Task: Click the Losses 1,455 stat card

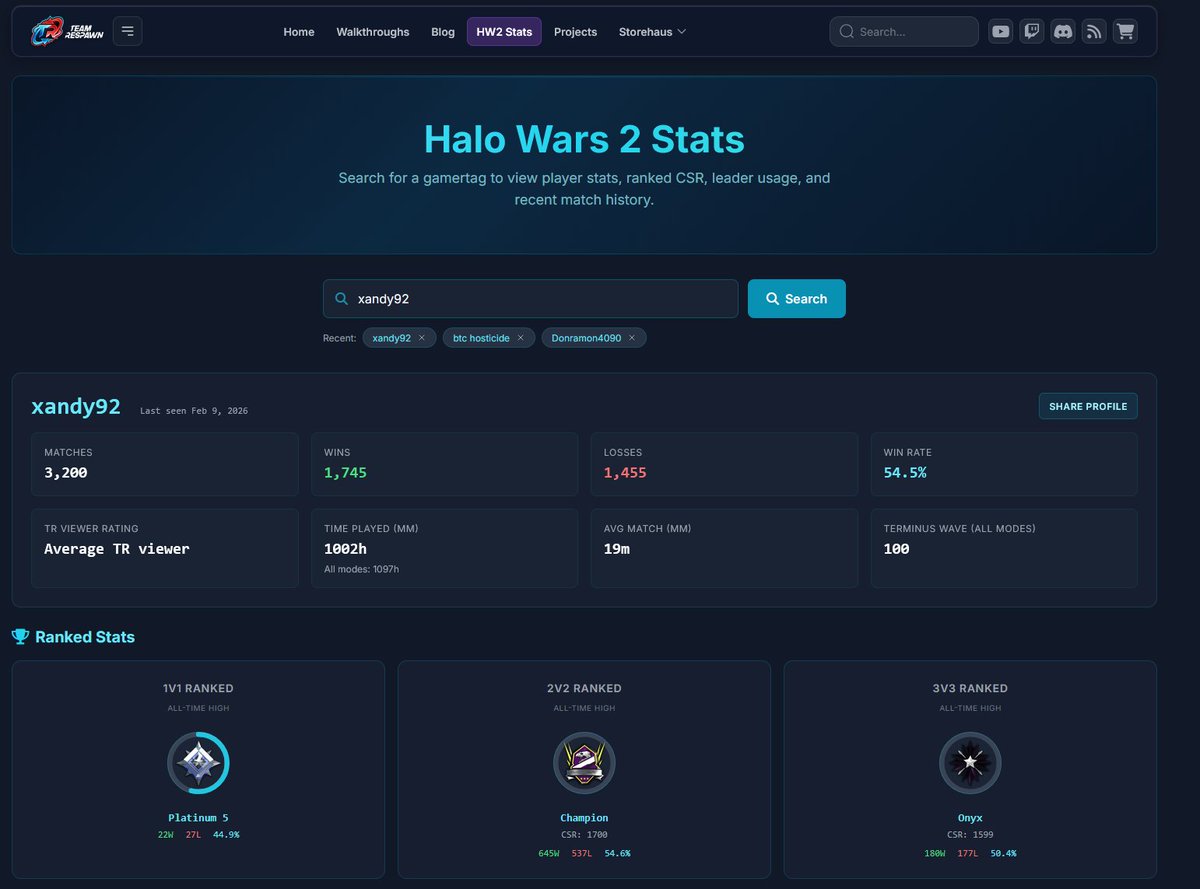Action: pos(724,464)
